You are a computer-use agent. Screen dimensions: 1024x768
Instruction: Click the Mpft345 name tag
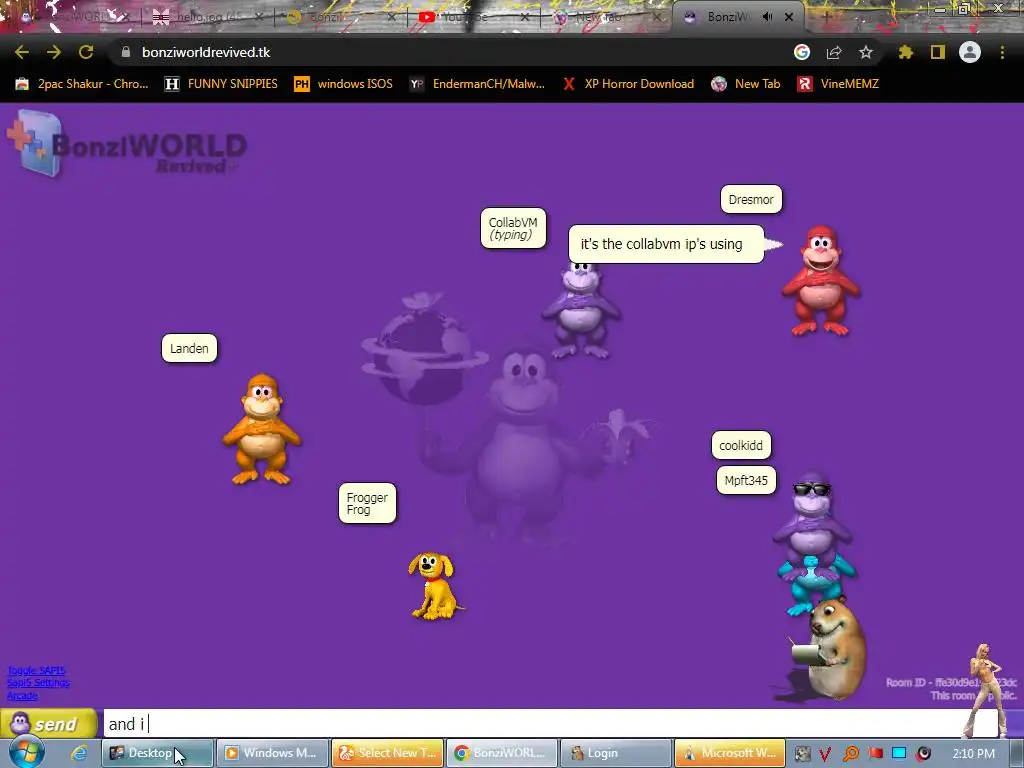[746, 481]
